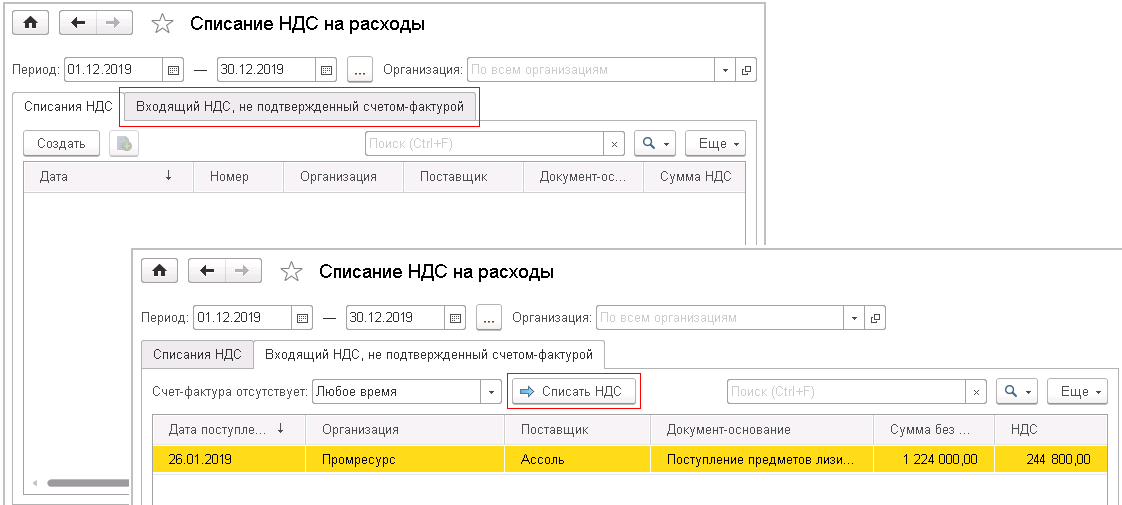1122x505 pixels.
Task: Click Промресурс cell
Action: (405, 459)
